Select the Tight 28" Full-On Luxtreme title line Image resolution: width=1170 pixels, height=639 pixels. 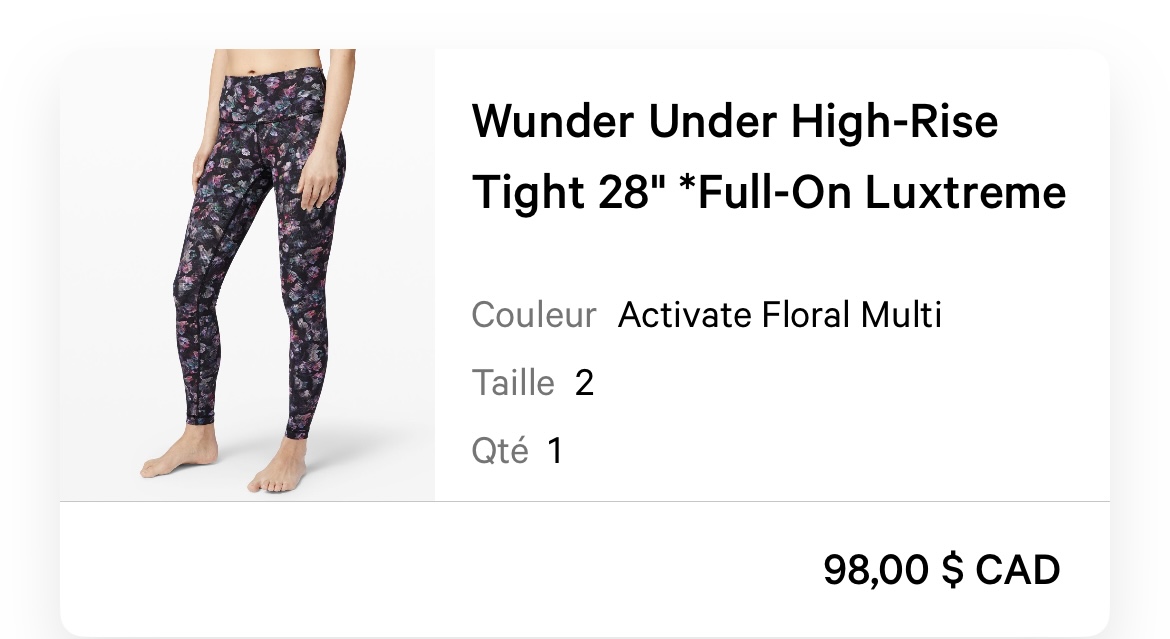tap(769, 193)
